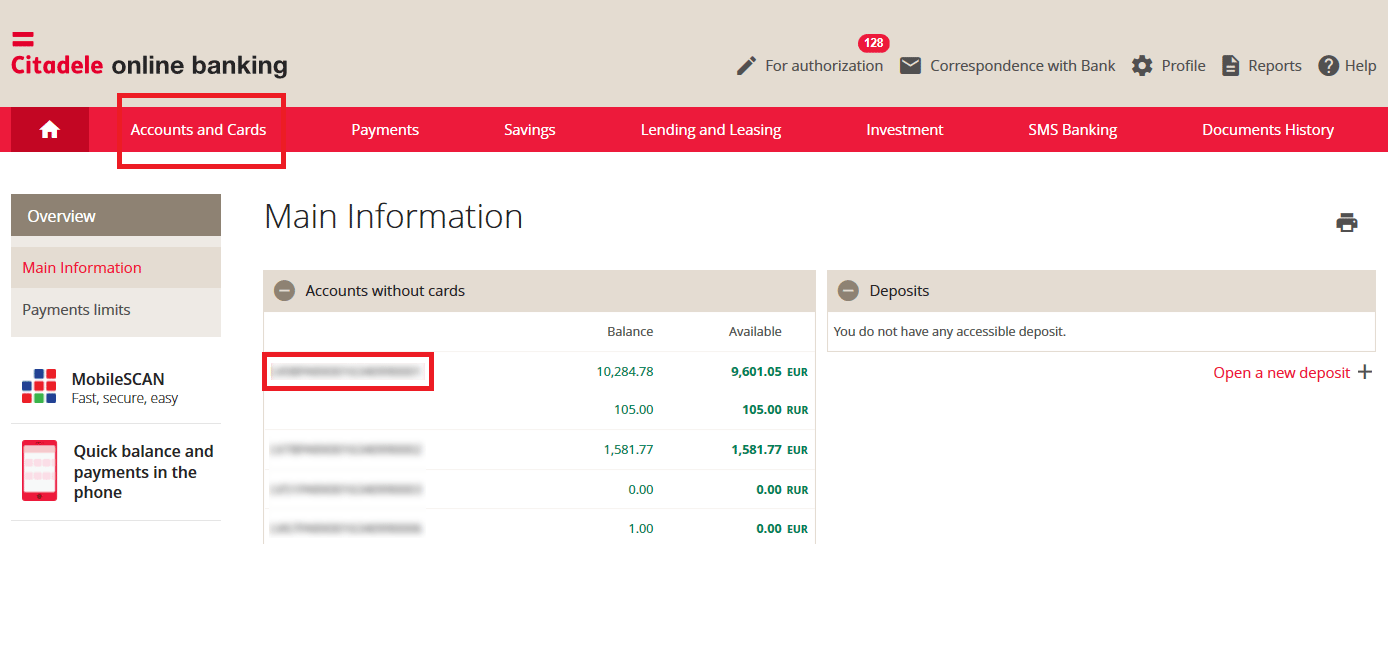
Task: Open the SMS Banking menu
Action: (x=1073, y=130)
